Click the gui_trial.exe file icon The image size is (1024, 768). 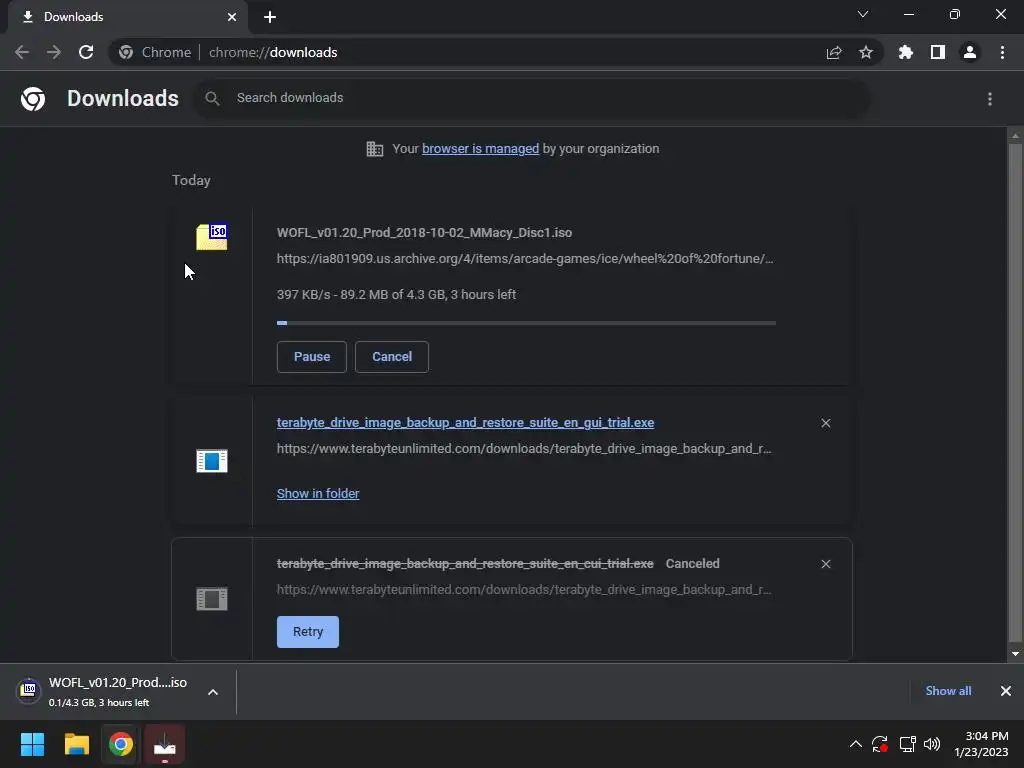click(x=212, y=460)
